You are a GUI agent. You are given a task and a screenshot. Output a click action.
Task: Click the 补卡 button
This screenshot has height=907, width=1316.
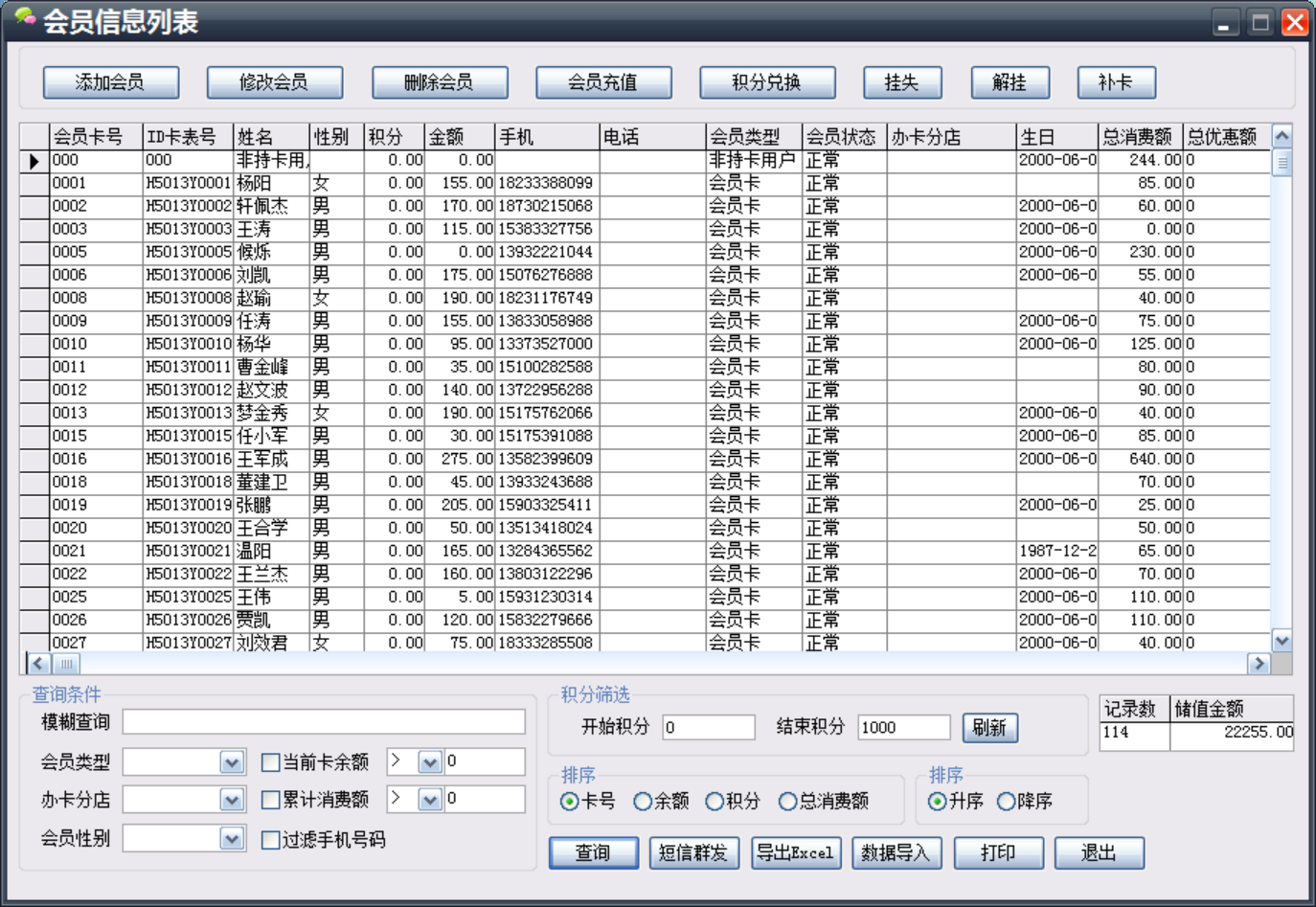coord(1116,82)
